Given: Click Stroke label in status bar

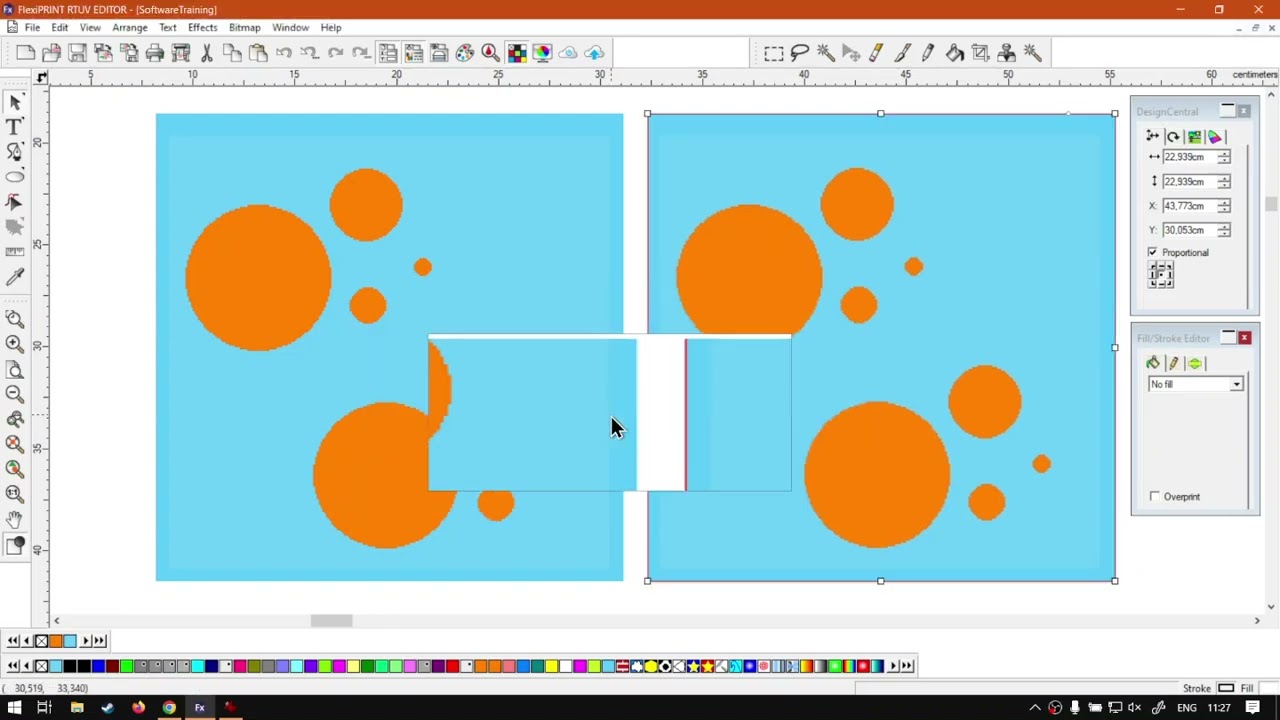Looking at the screenshot, I should point(1197,688).
